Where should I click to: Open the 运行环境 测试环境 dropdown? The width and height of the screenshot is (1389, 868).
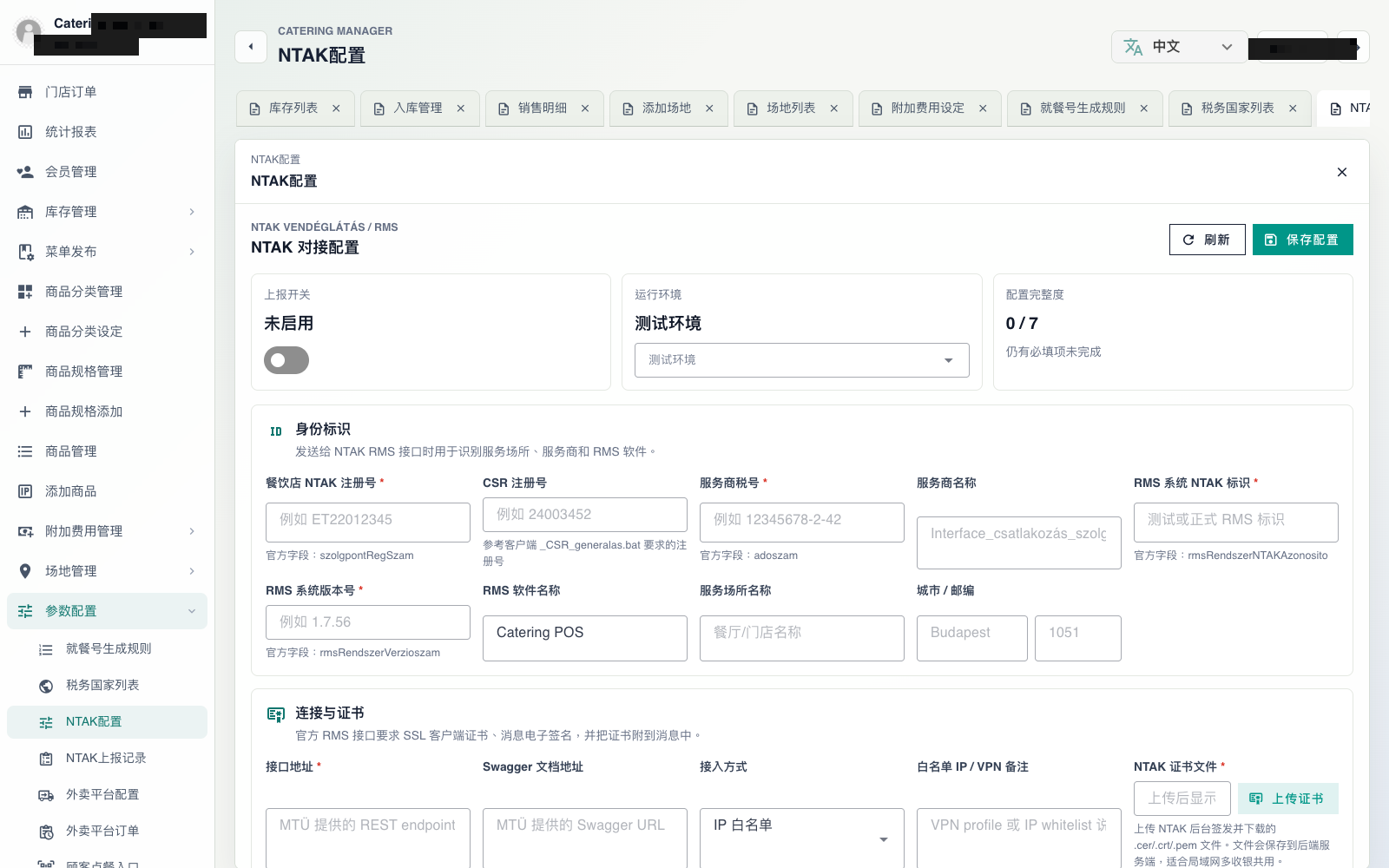802,360
